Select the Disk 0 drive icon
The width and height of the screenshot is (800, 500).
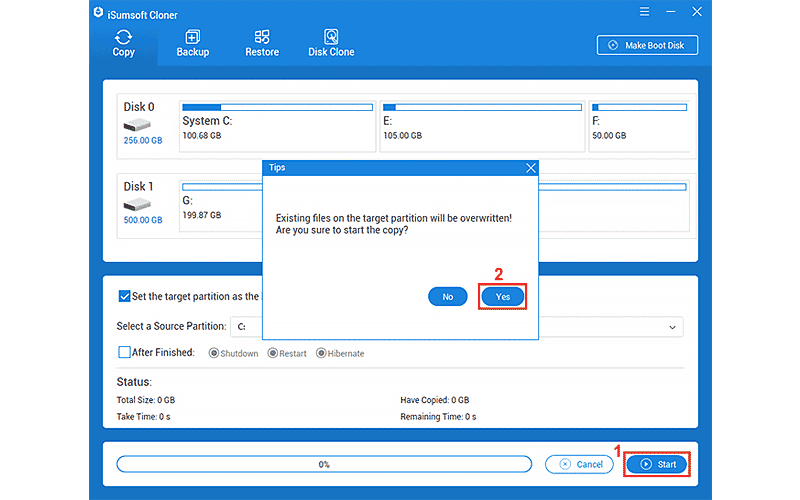coord(137,124)
